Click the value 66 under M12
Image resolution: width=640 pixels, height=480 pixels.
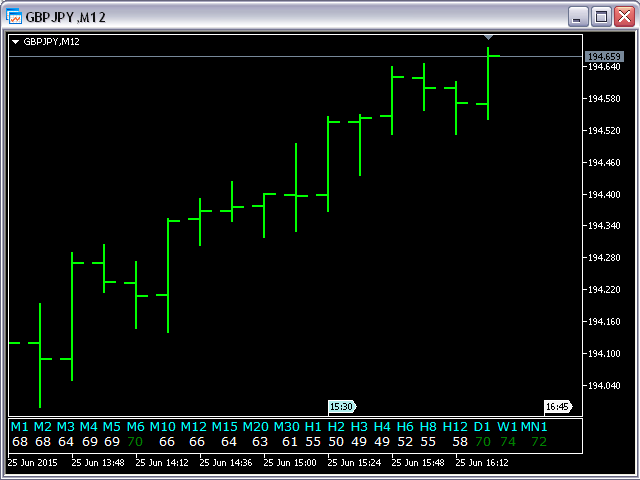pos(197,442)
